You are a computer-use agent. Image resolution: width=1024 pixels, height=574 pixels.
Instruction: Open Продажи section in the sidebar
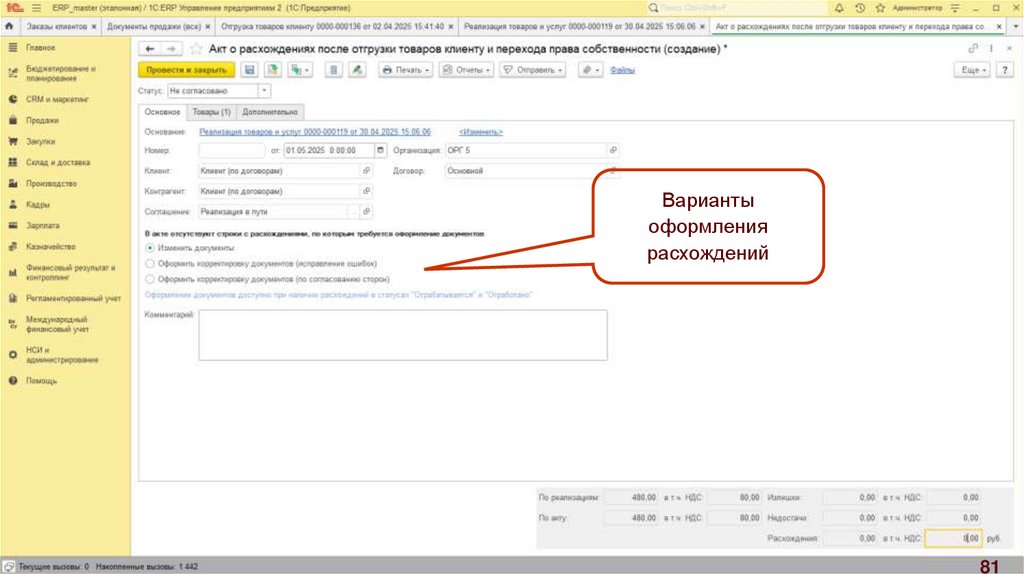point(42,120)
